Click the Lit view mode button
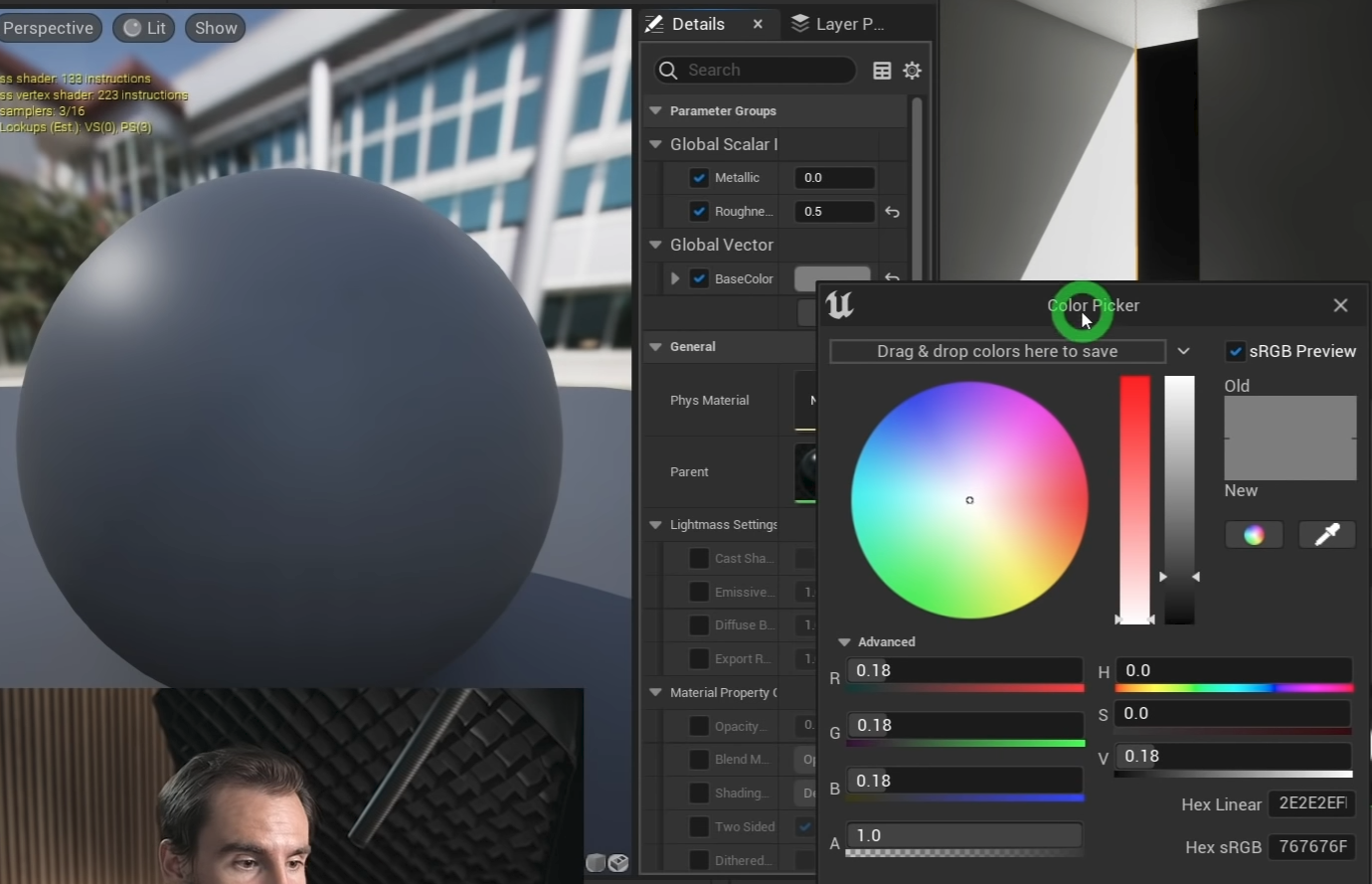The width and height of the screenshot is (1372, 884). (144, 28)
